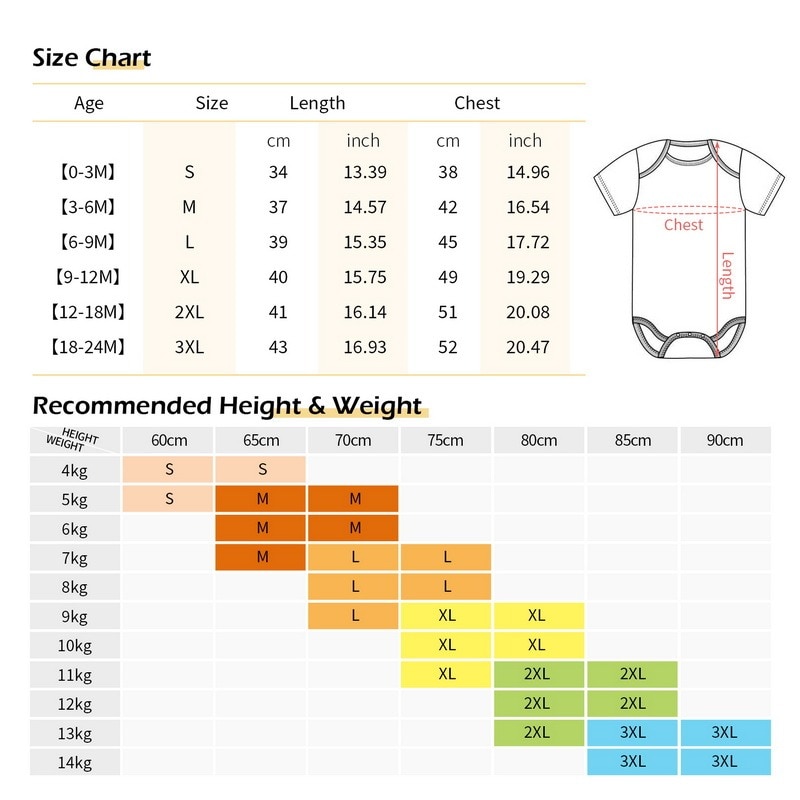Click the yellow XL cell at 10kg 80cm
800x800 pixels.
pos(539,645)
